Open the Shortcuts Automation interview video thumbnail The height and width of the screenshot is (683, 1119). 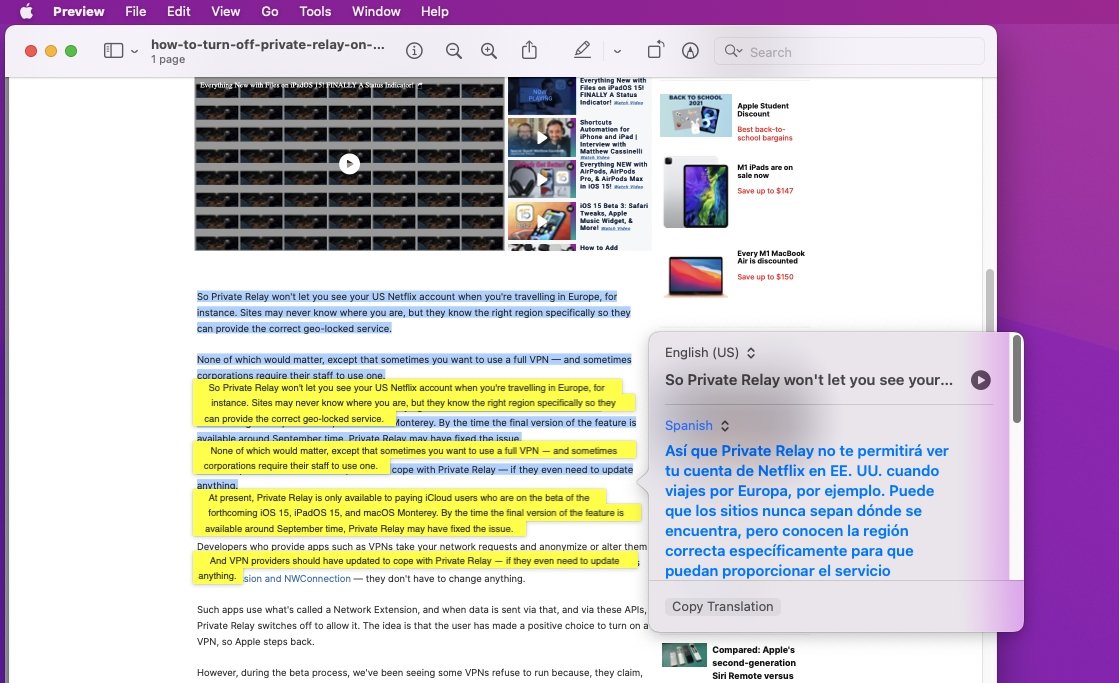pos(542,137)
